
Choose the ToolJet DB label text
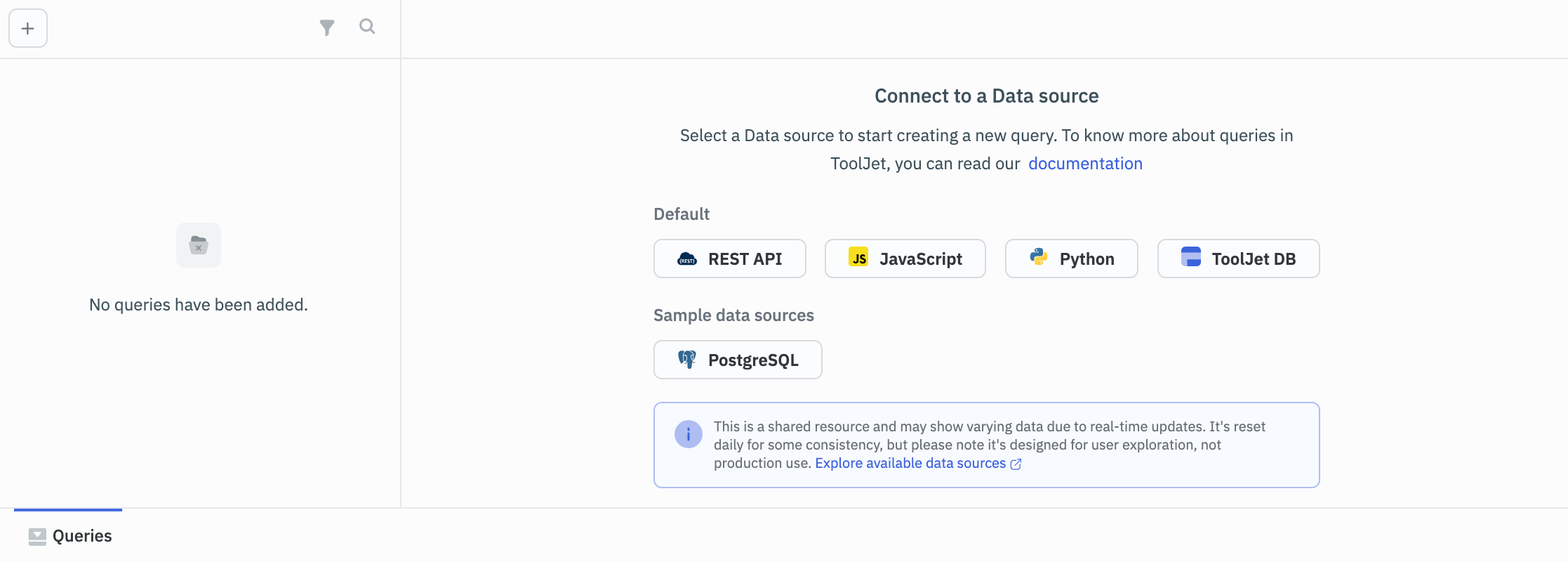point(1254,259)
